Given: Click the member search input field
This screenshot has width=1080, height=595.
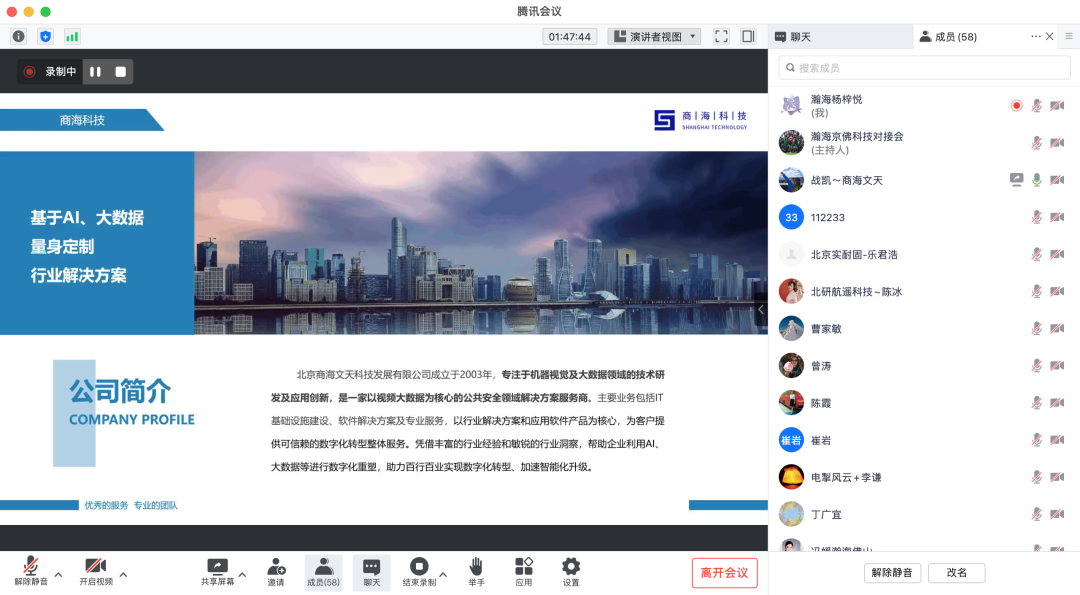Looking at the screenshot, I should pos(924,69).
